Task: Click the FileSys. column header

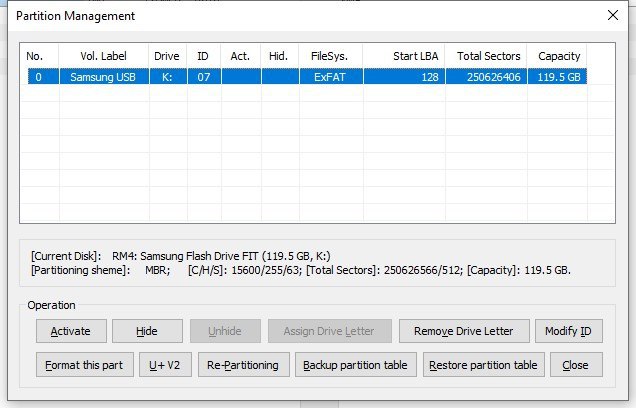Action: click(331, 56)
